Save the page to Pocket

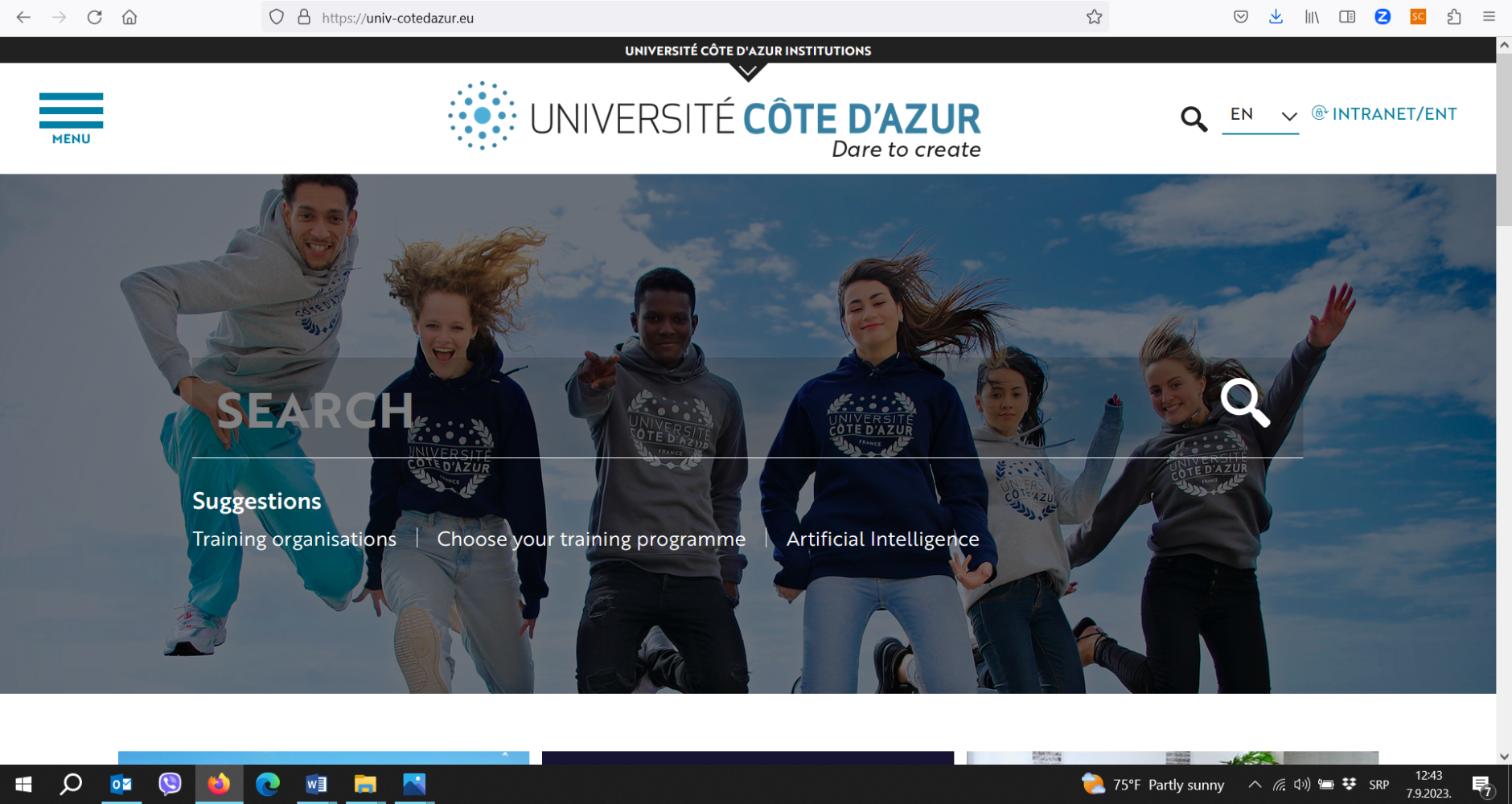[1239, 16]
